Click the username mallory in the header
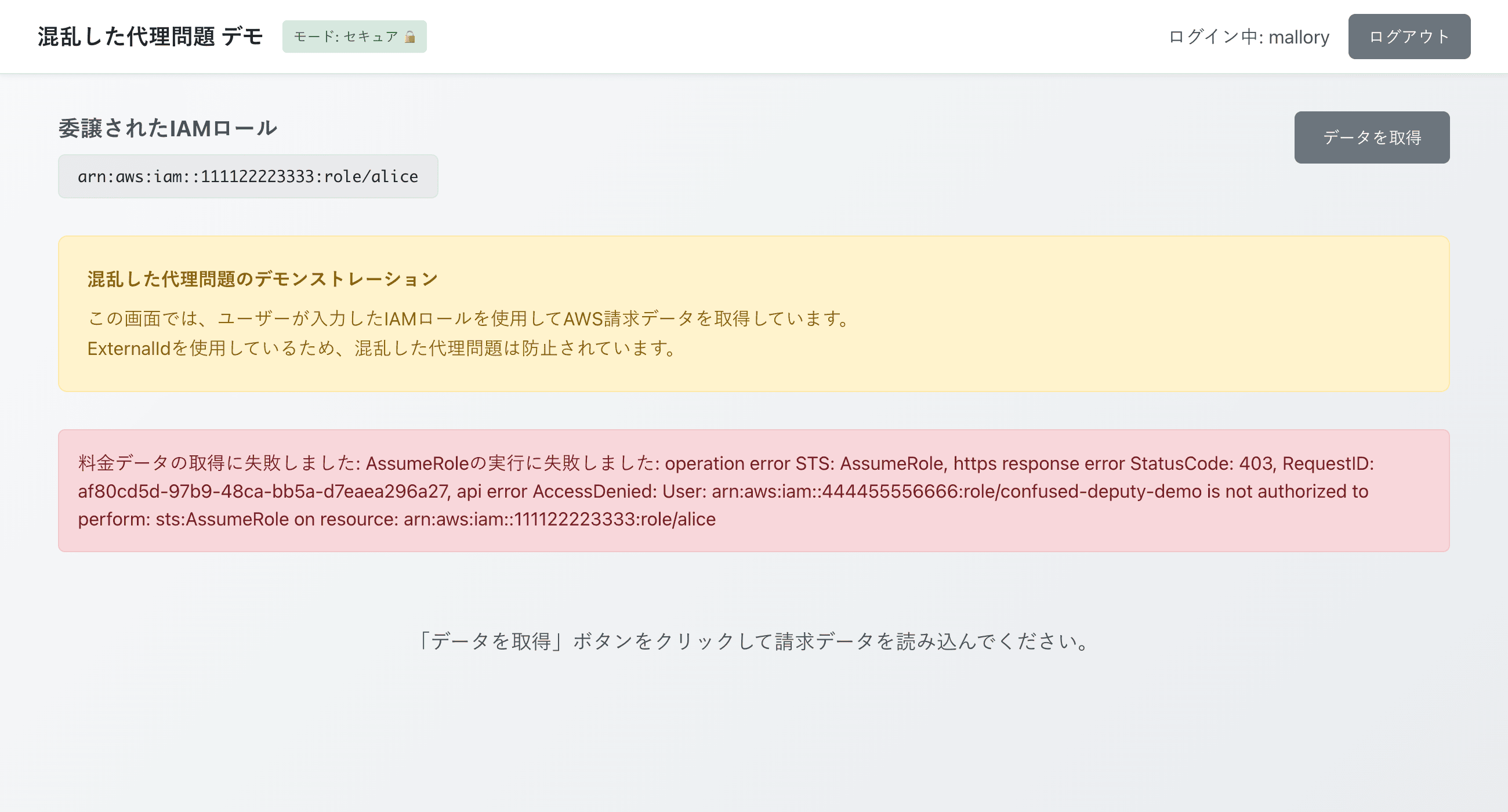Image resolution: width=1508 pixels, height=812 pixels. (x=1299, y=37)
